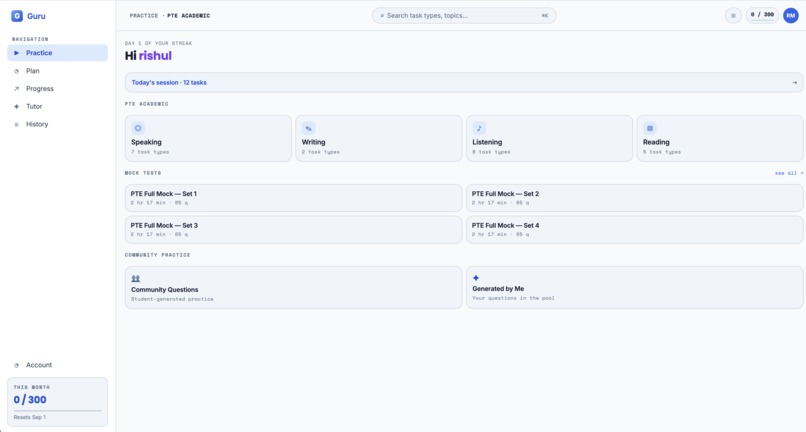Open the Account page
The height and width of the screenshot is (432, 806).
(x=58, y=365)
